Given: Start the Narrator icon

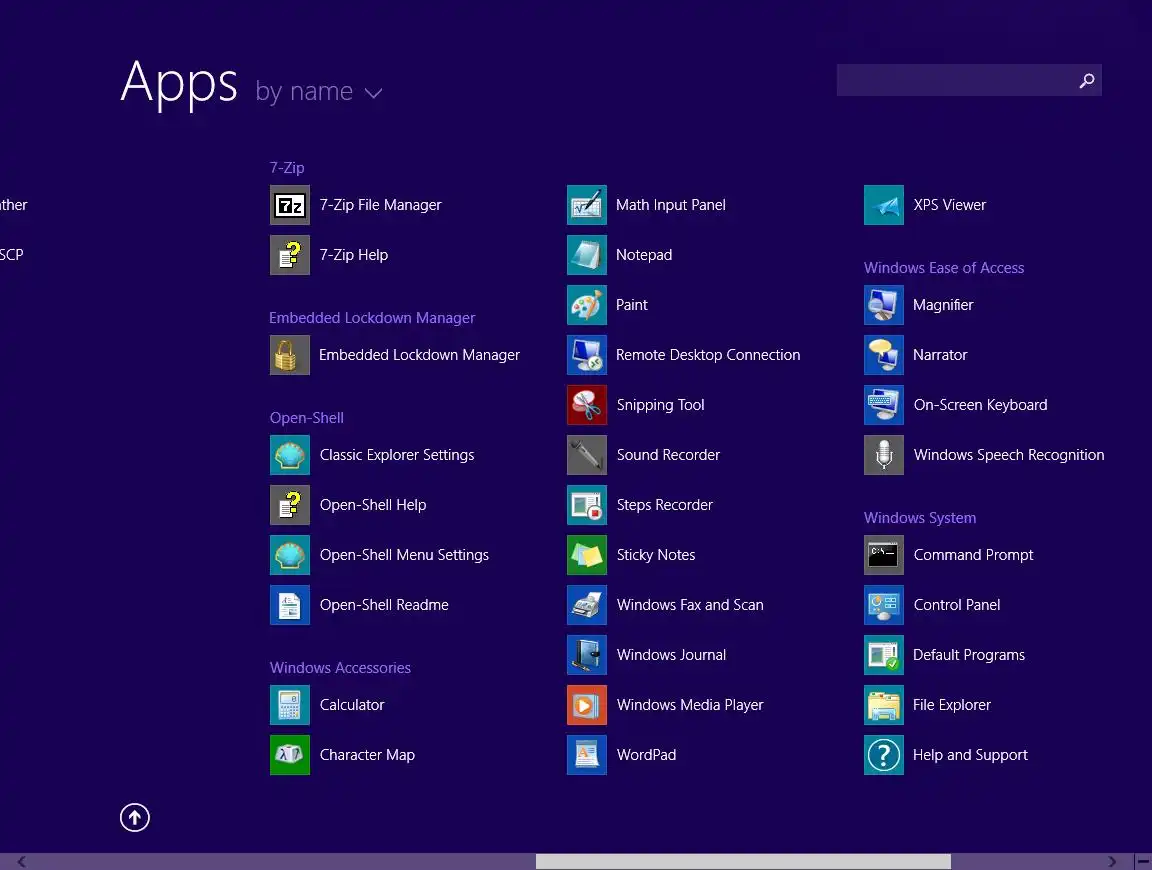Looking at the screenshot, I should click(884, 355).
